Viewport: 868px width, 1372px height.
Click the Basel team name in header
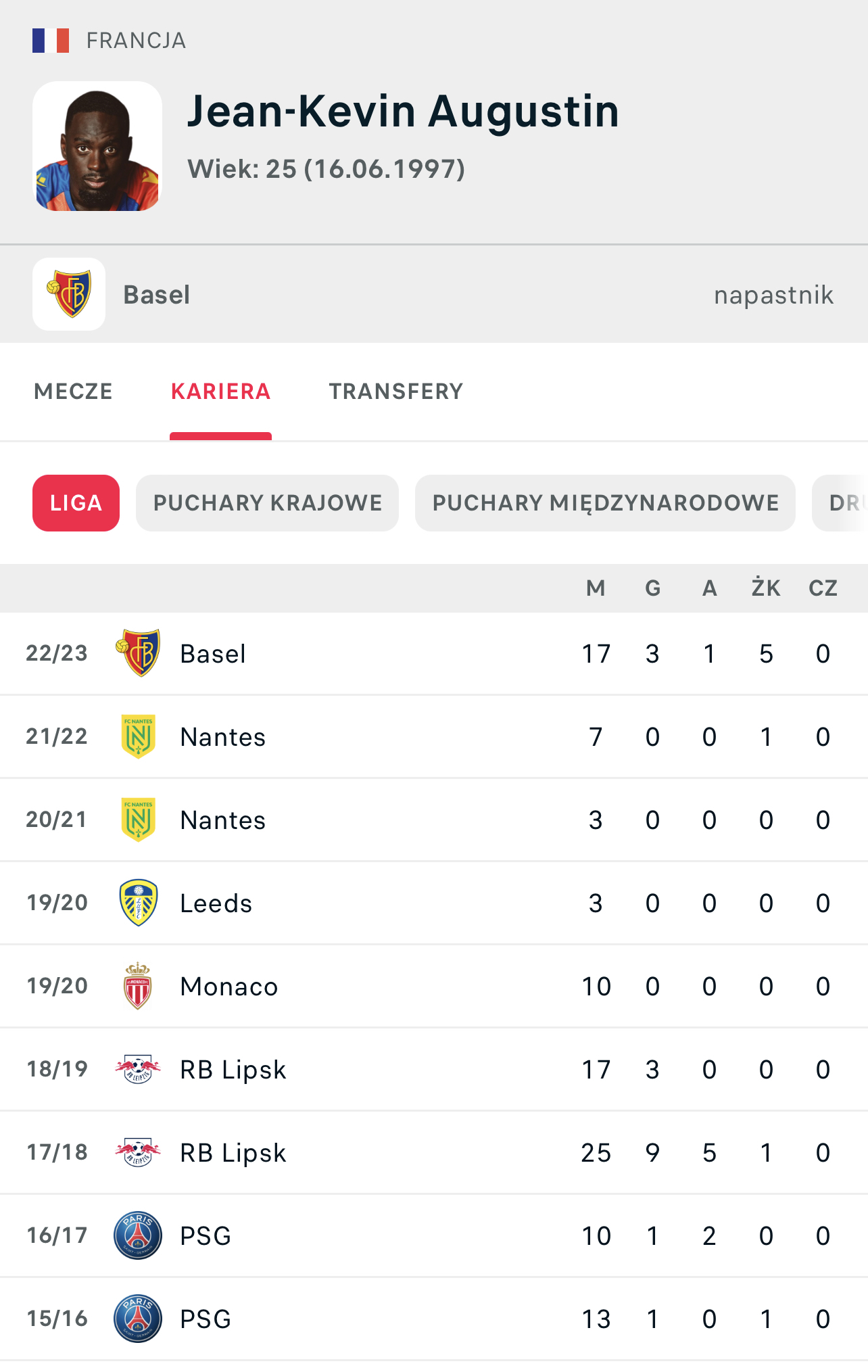[156, 295]
